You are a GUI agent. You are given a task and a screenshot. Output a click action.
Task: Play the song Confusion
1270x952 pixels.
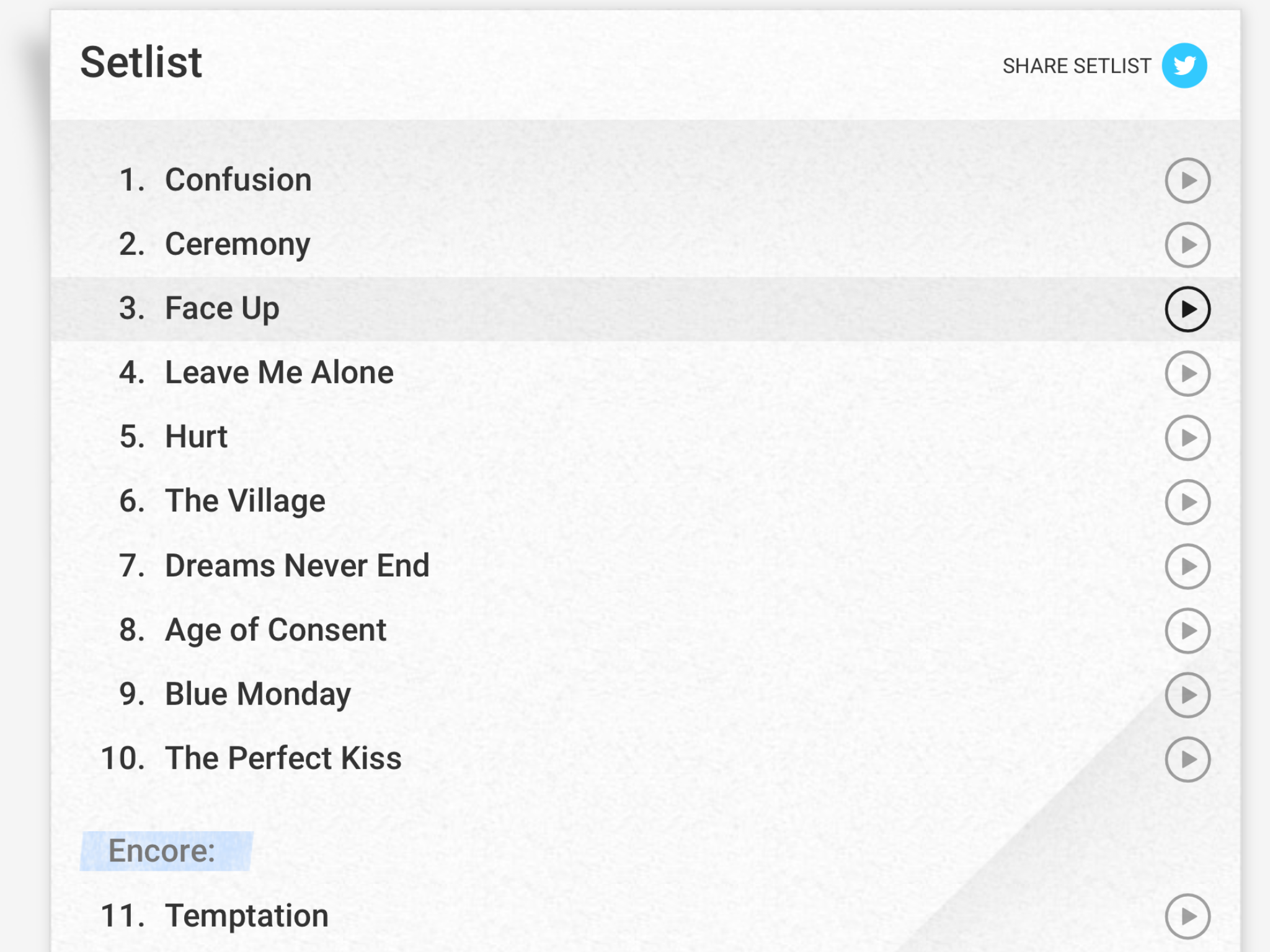[1188, 180]
